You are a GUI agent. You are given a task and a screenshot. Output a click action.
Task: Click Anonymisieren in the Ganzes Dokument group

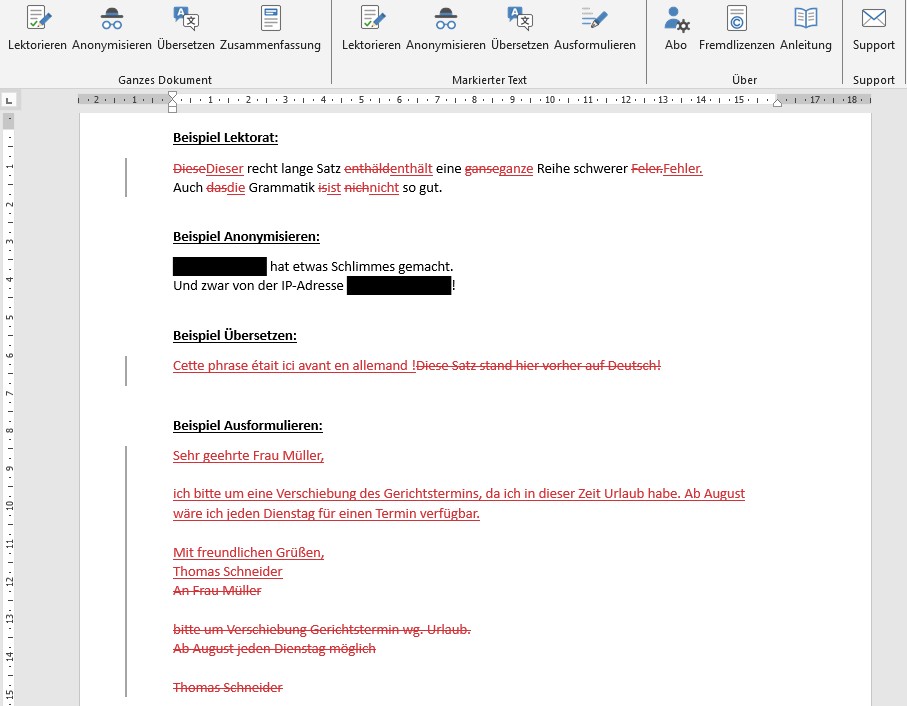pyautogui.click(x=112, y=28)
